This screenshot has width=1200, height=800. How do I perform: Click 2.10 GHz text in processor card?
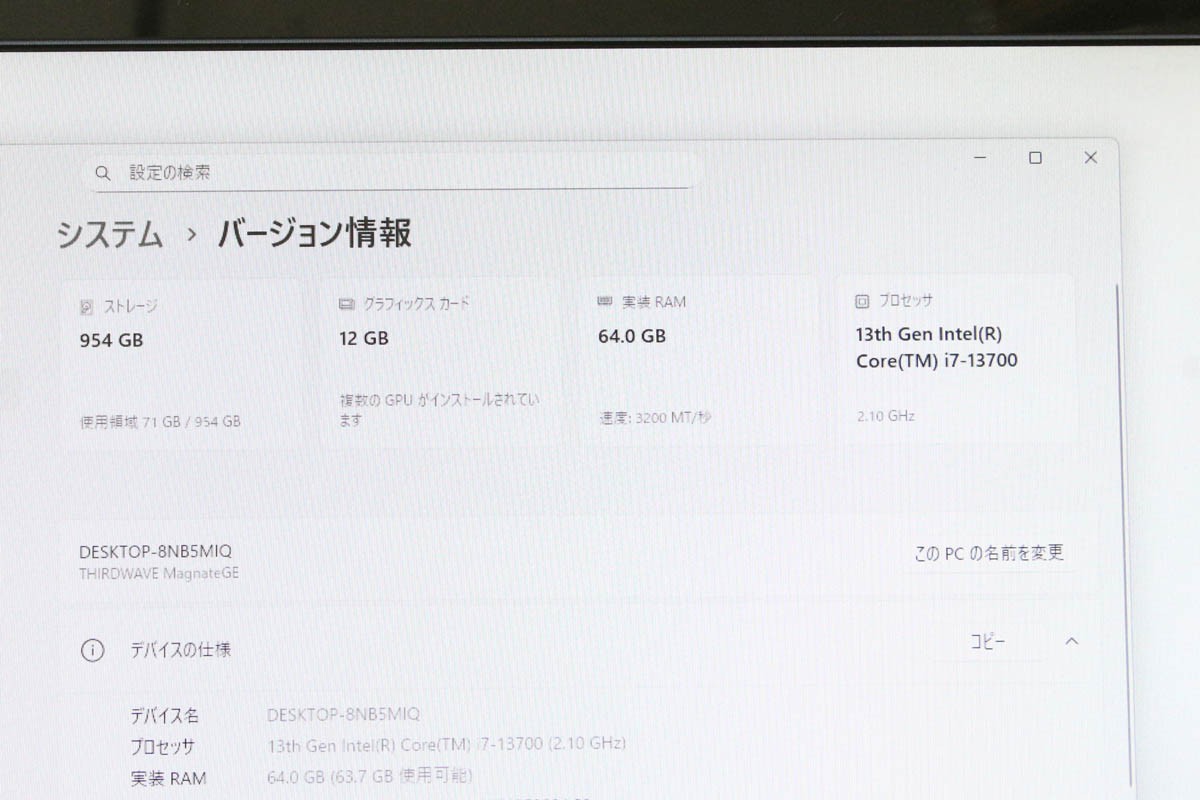(886, 416)
